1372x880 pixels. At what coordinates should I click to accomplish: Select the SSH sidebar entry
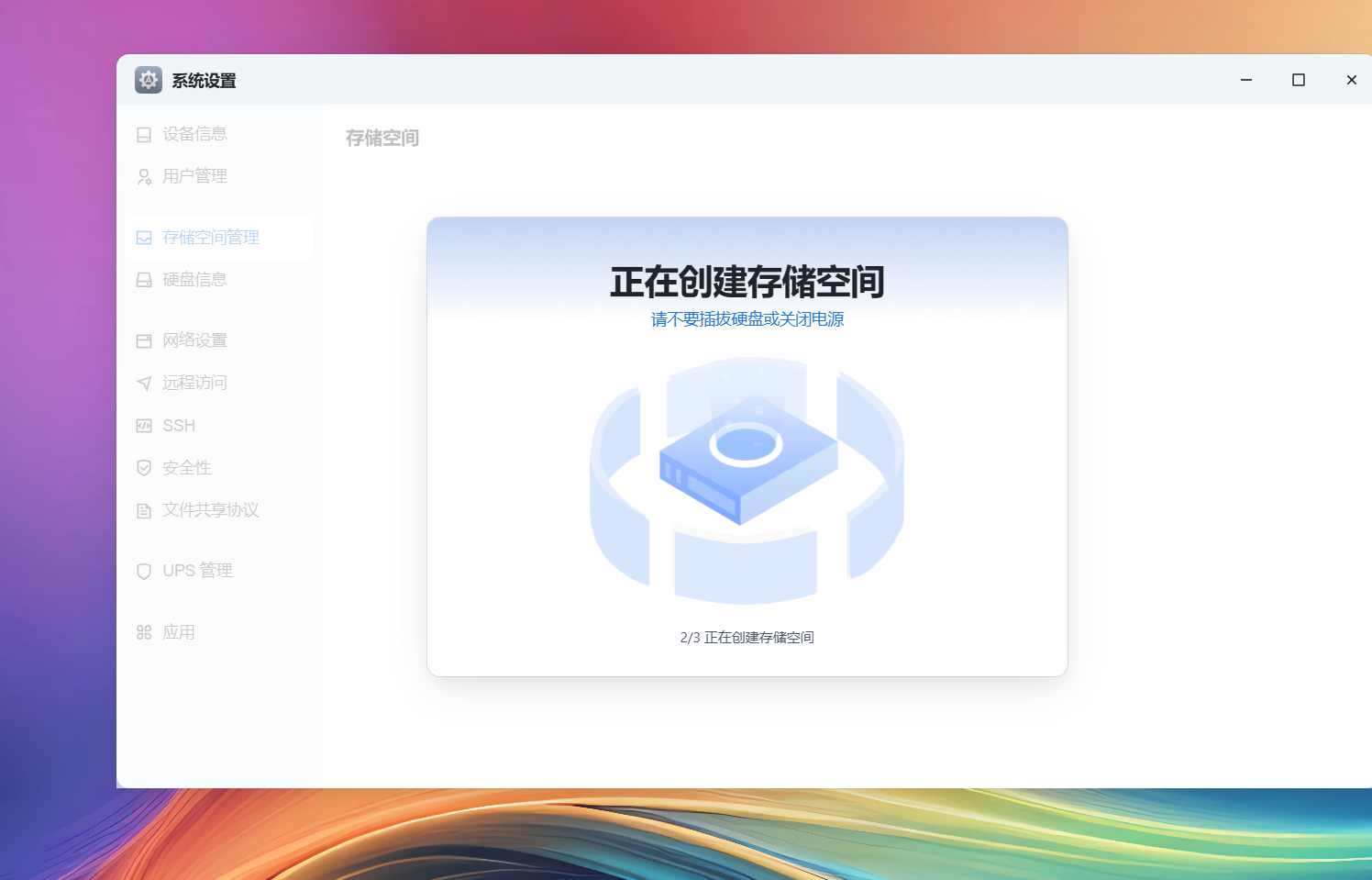click(220, 426)
